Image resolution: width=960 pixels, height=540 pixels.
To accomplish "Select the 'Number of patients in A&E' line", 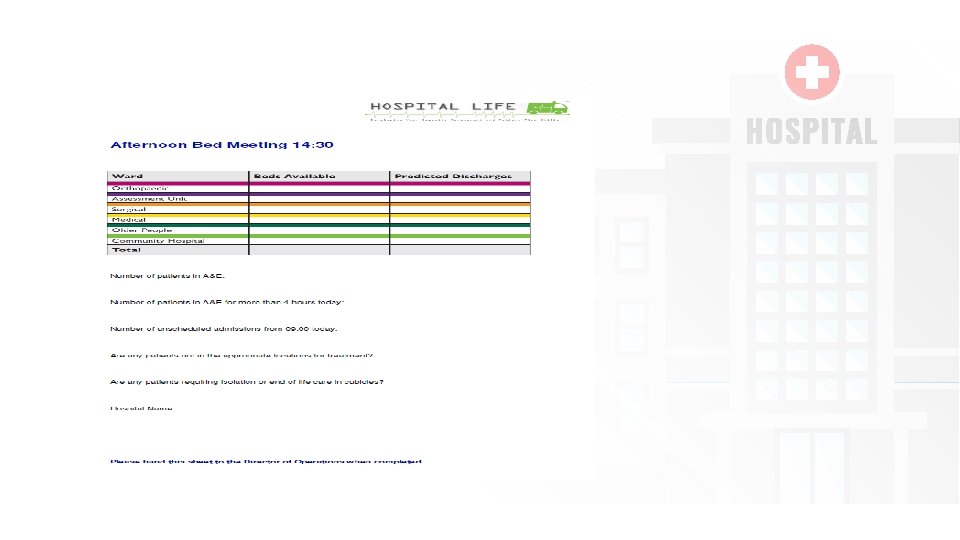I will pyautogui.click(x=167, y=276).
